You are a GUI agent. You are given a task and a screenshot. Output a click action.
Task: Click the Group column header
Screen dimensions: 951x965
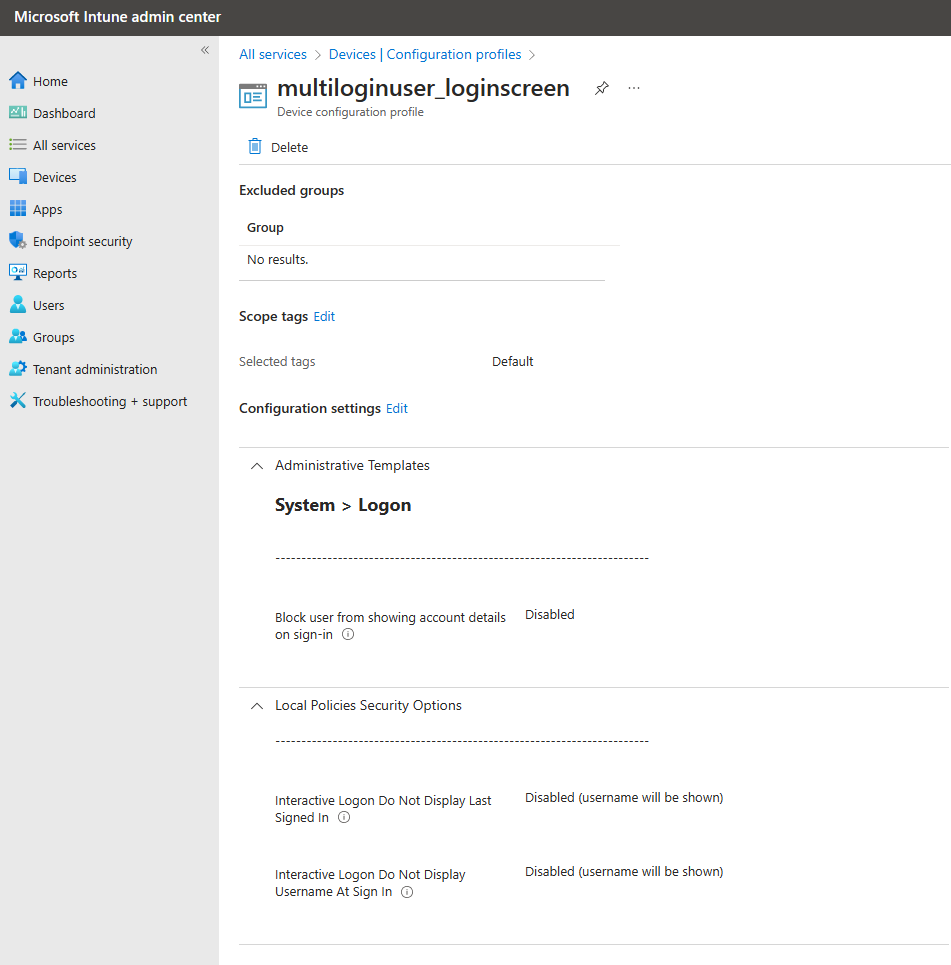coord(265,227)
